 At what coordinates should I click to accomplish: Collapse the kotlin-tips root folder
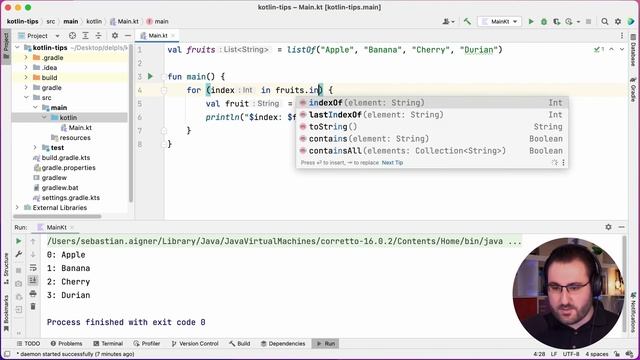pyautogui.click(x=17, y=48)
